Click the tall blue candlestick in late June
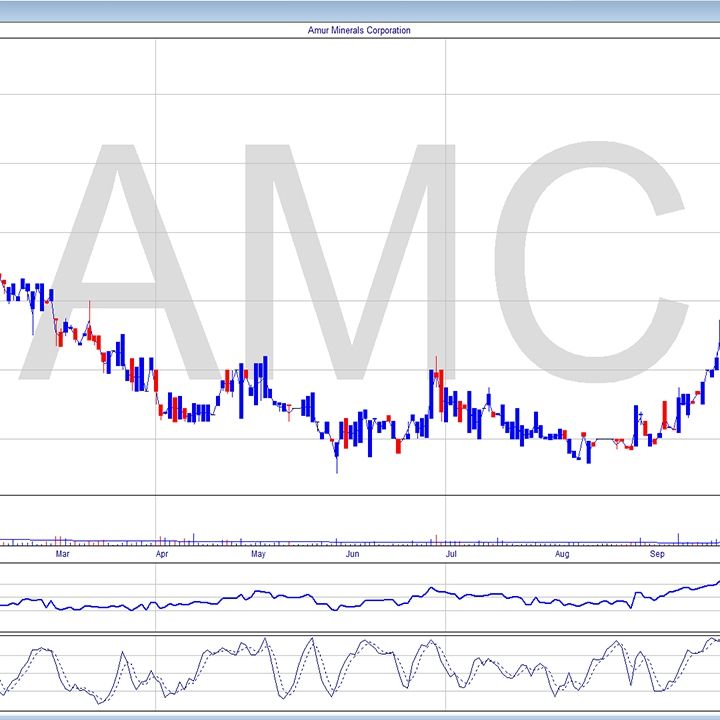This screenshot has width=720, height=720. pyautogui.click(x=432, y=395)
